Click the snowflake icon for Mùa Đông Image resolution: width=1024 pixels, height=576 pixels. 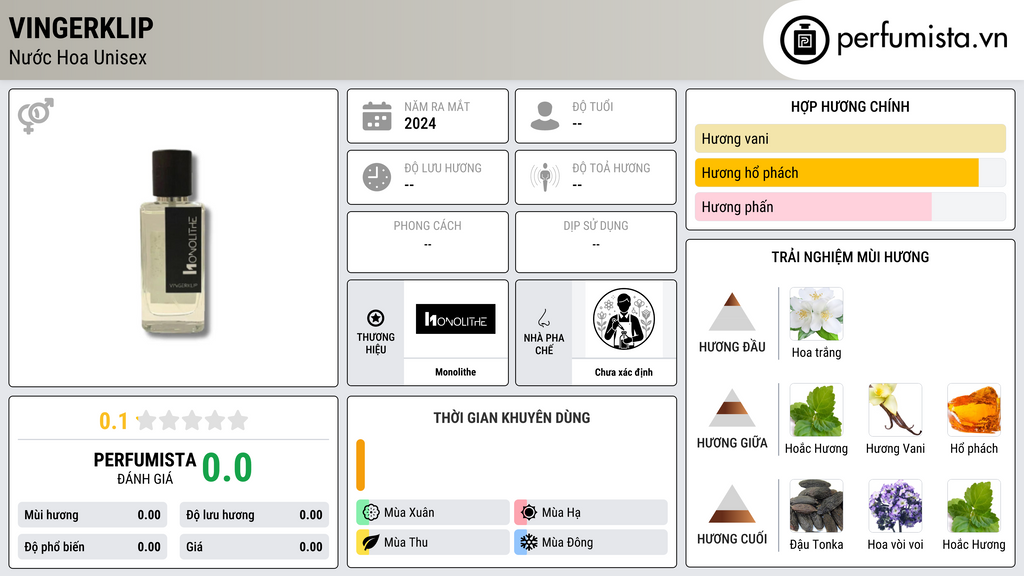[x=529, y=542]
